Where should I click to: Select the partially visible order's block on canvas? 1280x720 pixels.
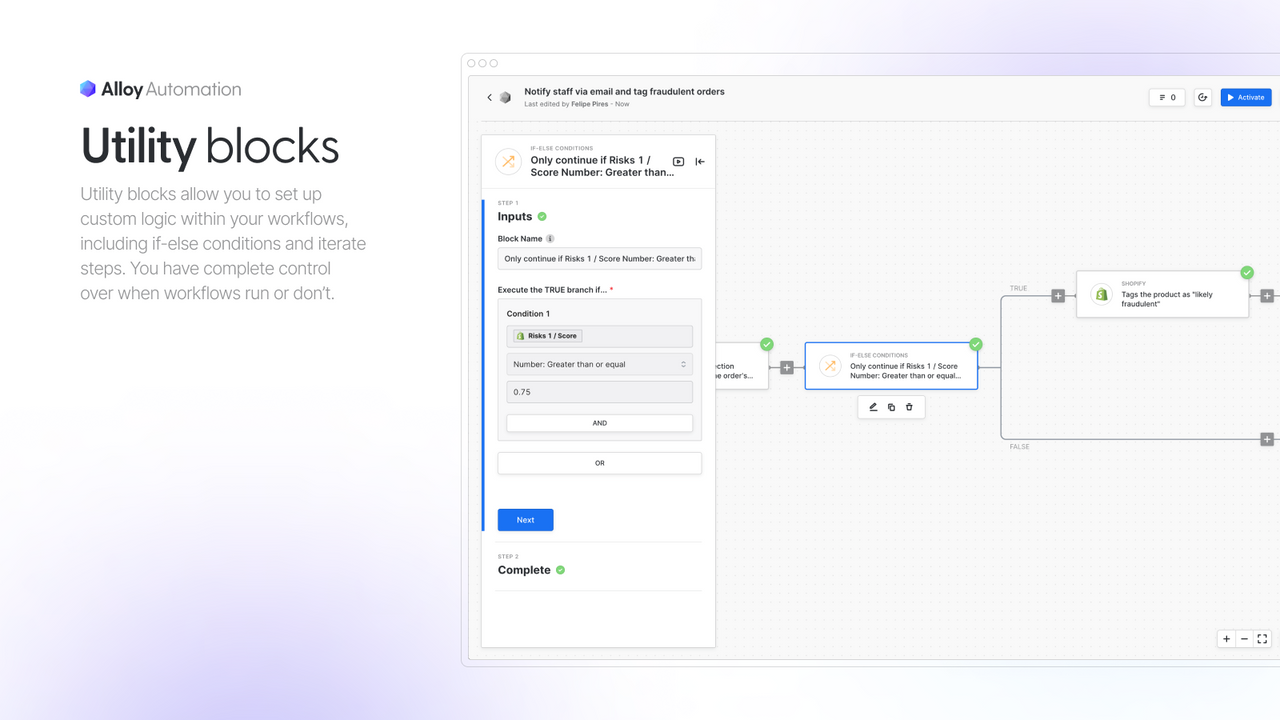pos(742,366)
